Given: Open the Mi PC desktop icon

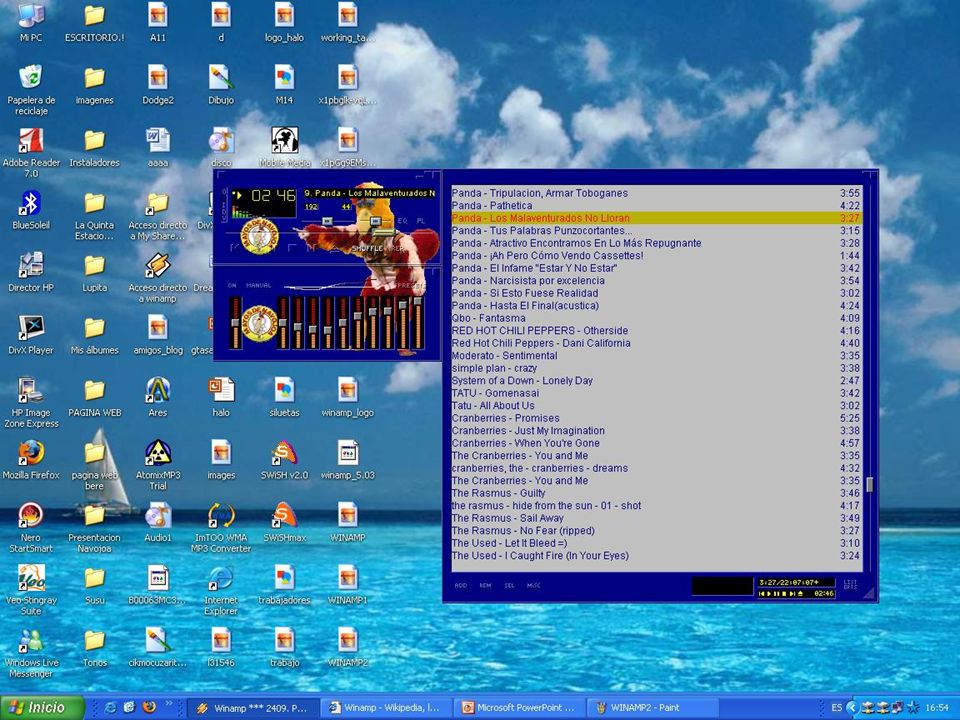Looking at the screenshot, I should (31, 21).
